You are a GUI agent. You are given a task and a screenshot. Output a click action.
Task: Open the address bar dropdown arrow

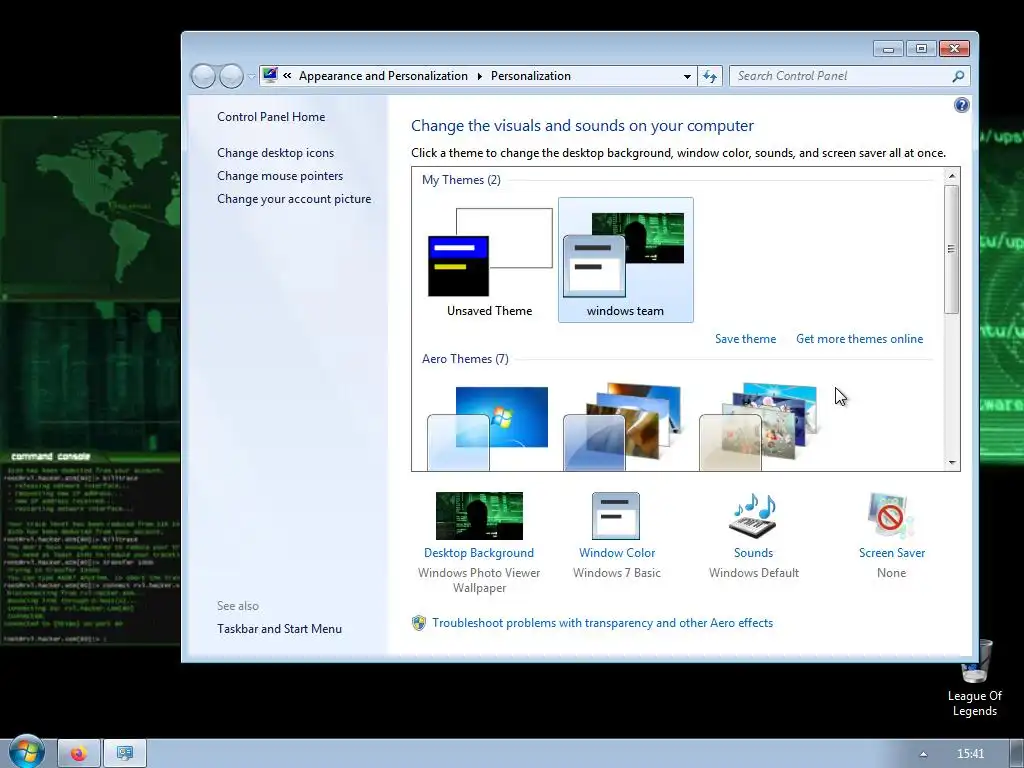pyautogui.click(x=687, y=76)
